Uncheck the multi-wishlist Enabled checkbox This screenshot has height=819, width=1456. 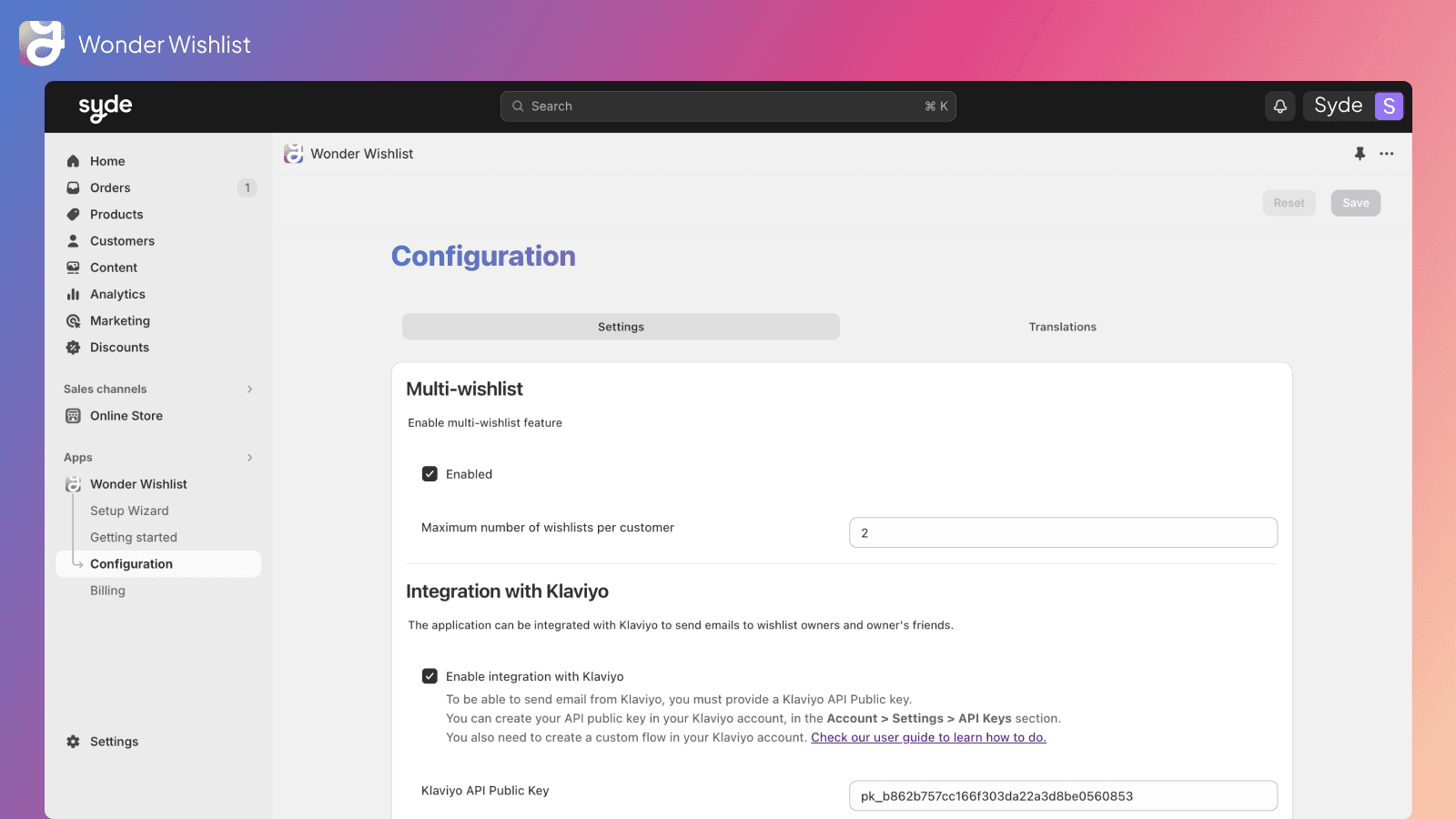coord(430,474)
